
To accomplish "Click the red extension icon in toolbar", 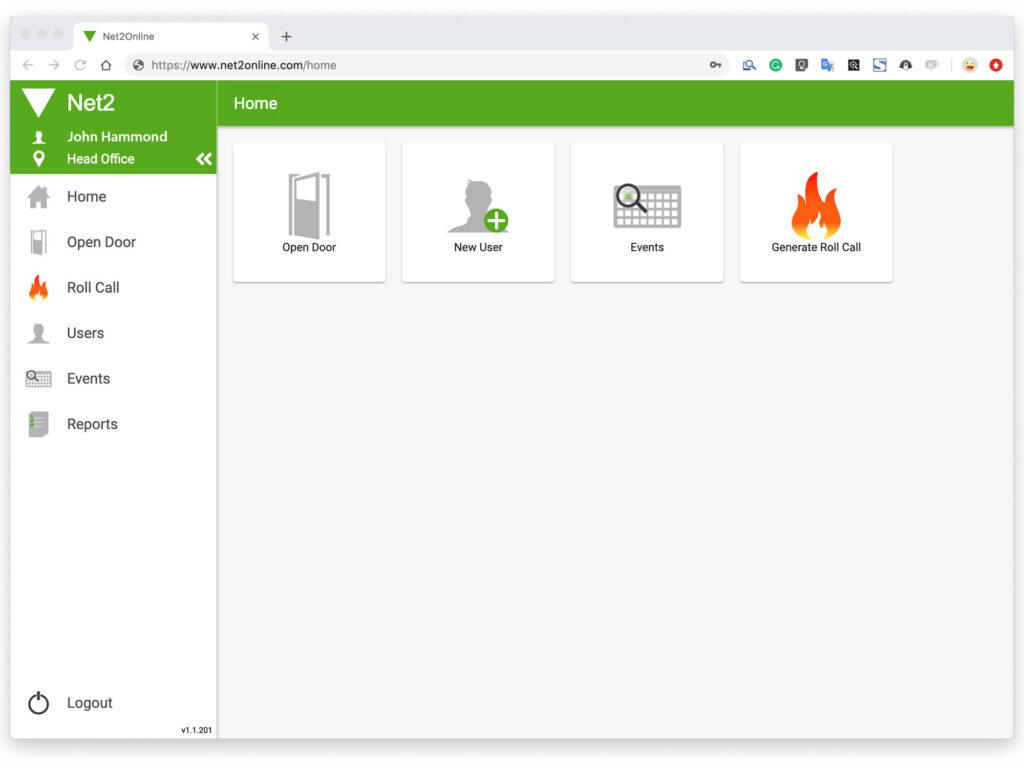I will 995,65.
